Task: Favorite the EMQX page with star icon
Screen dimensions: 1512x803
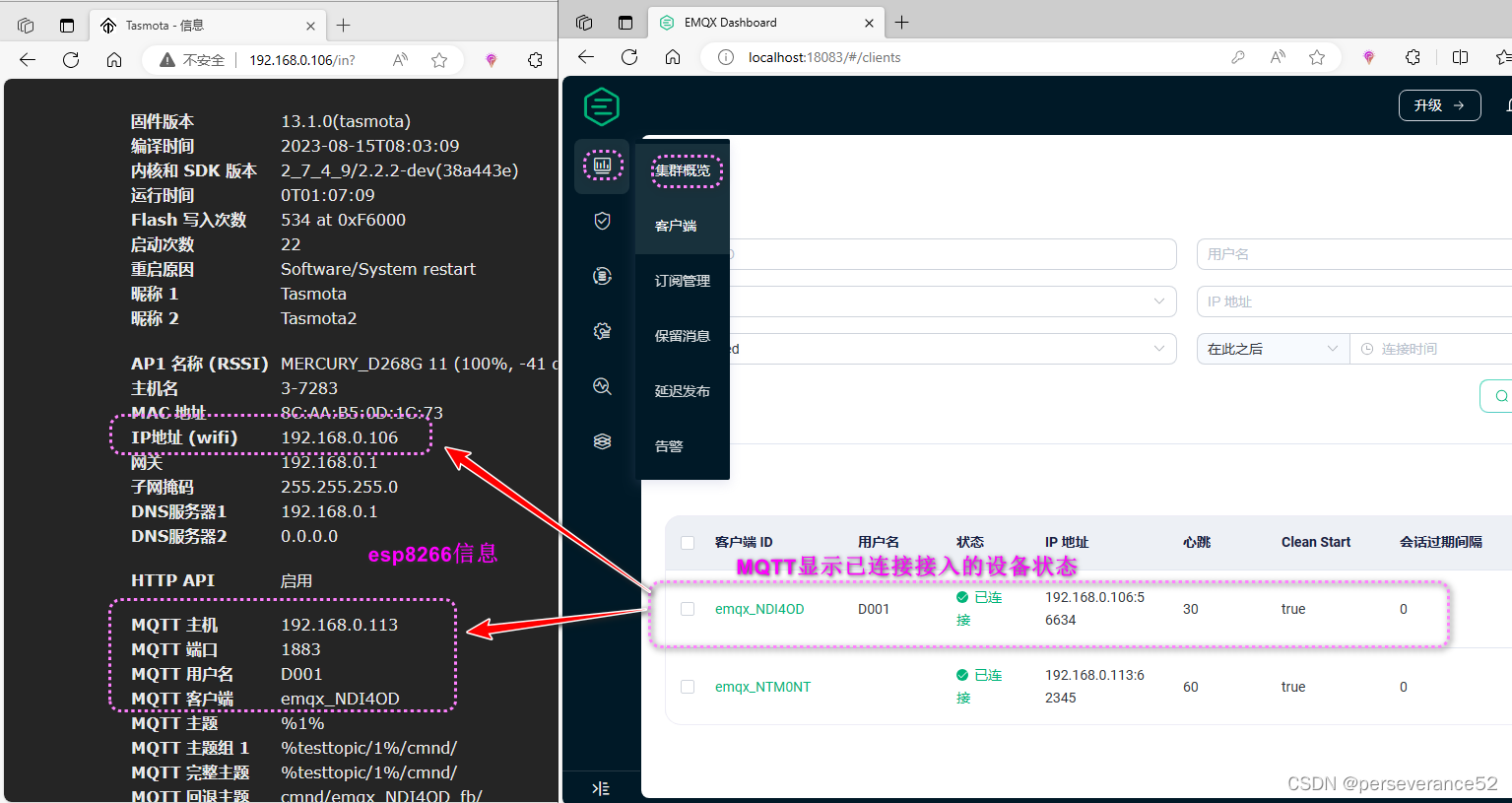Action: point(1317,57)
